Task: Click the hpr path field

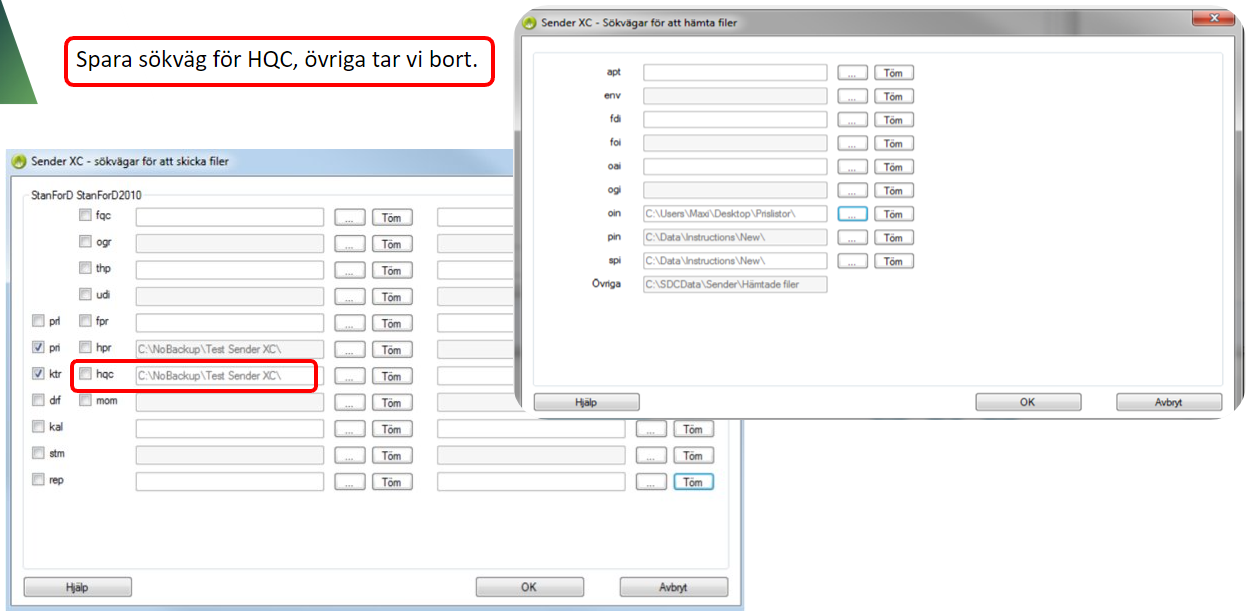Action: [x=230, y=349]
